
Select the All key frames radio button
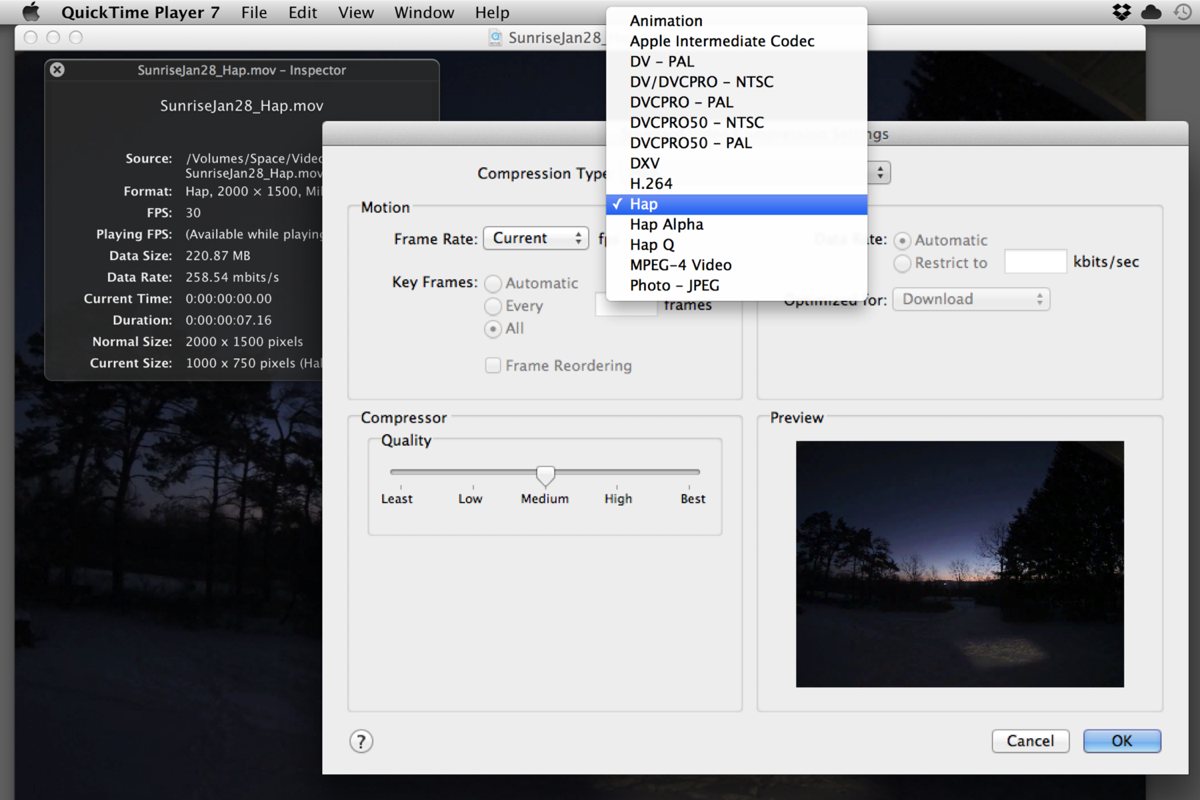coord(493,328)
